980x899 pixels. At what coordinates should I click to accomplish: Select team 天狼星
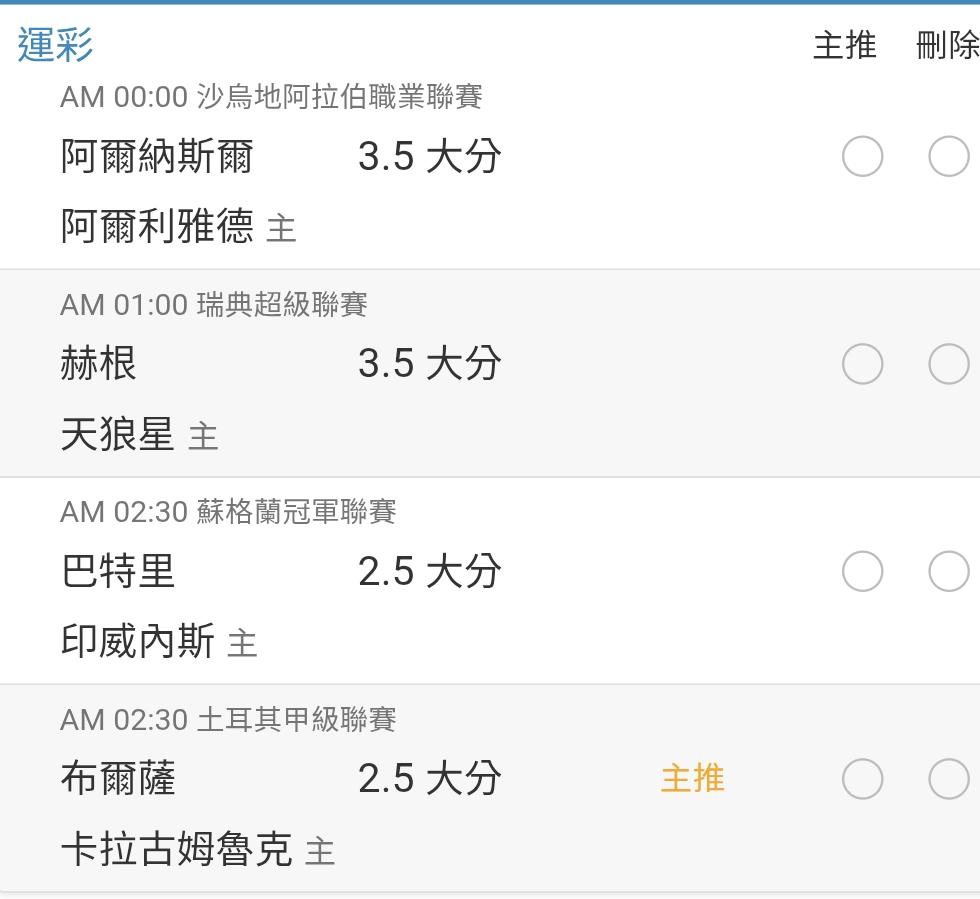118,434
